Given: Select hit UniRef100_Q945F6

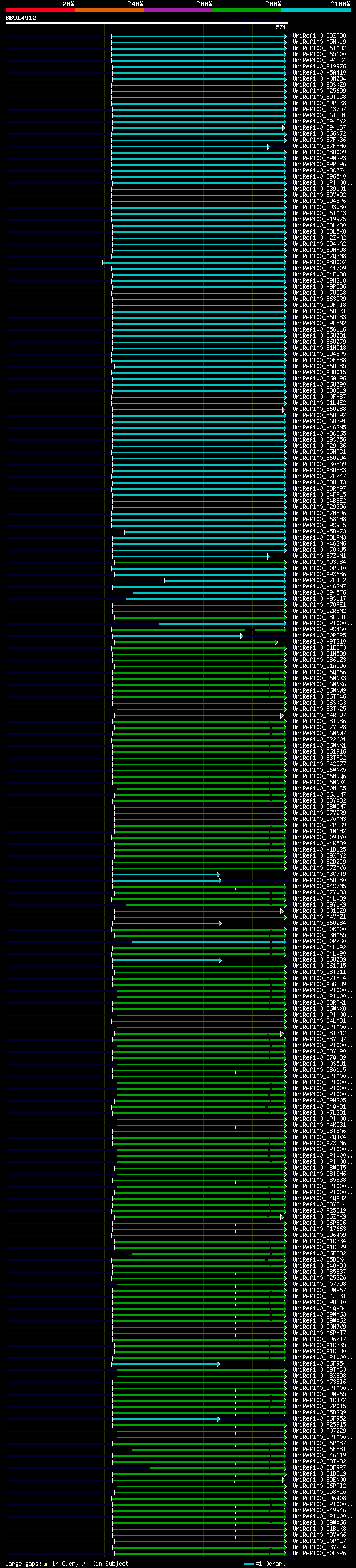Looking at the screenshot, I should point(319,592).
